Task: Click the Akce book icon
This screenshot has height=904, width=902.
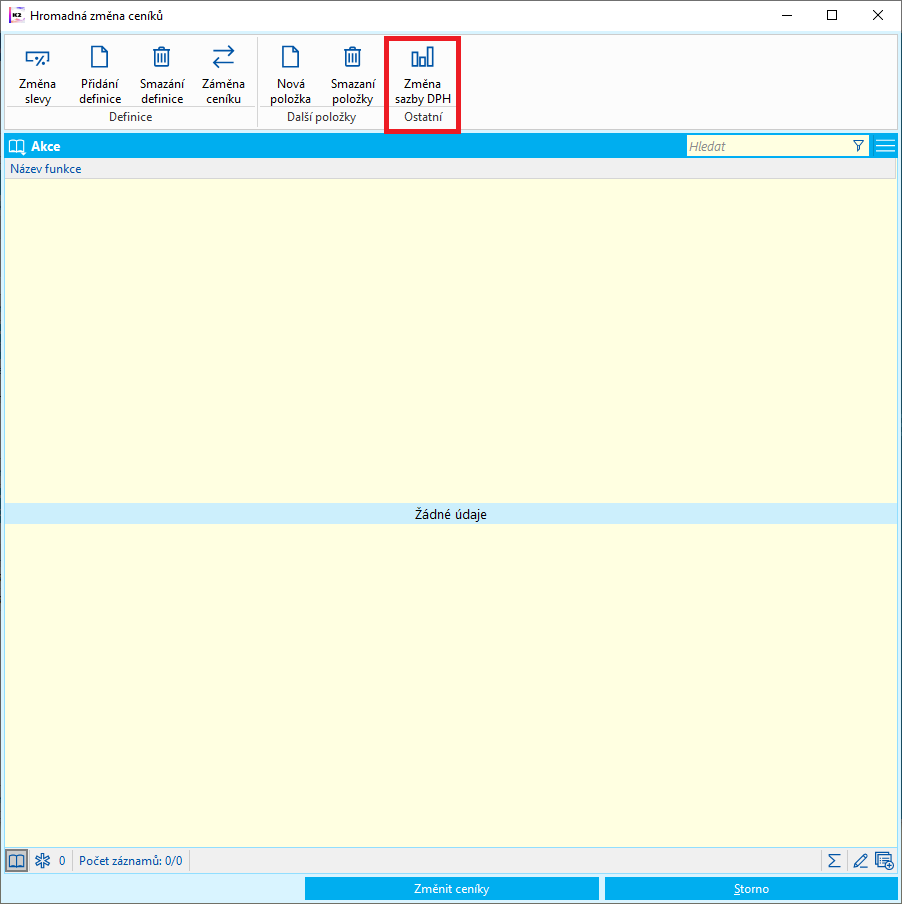Action: coord(17,146)
